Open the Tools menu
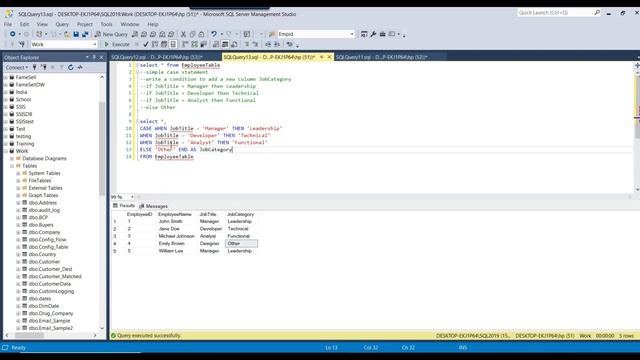This screenshot has height=360, width=640. [x=106, y=24]
